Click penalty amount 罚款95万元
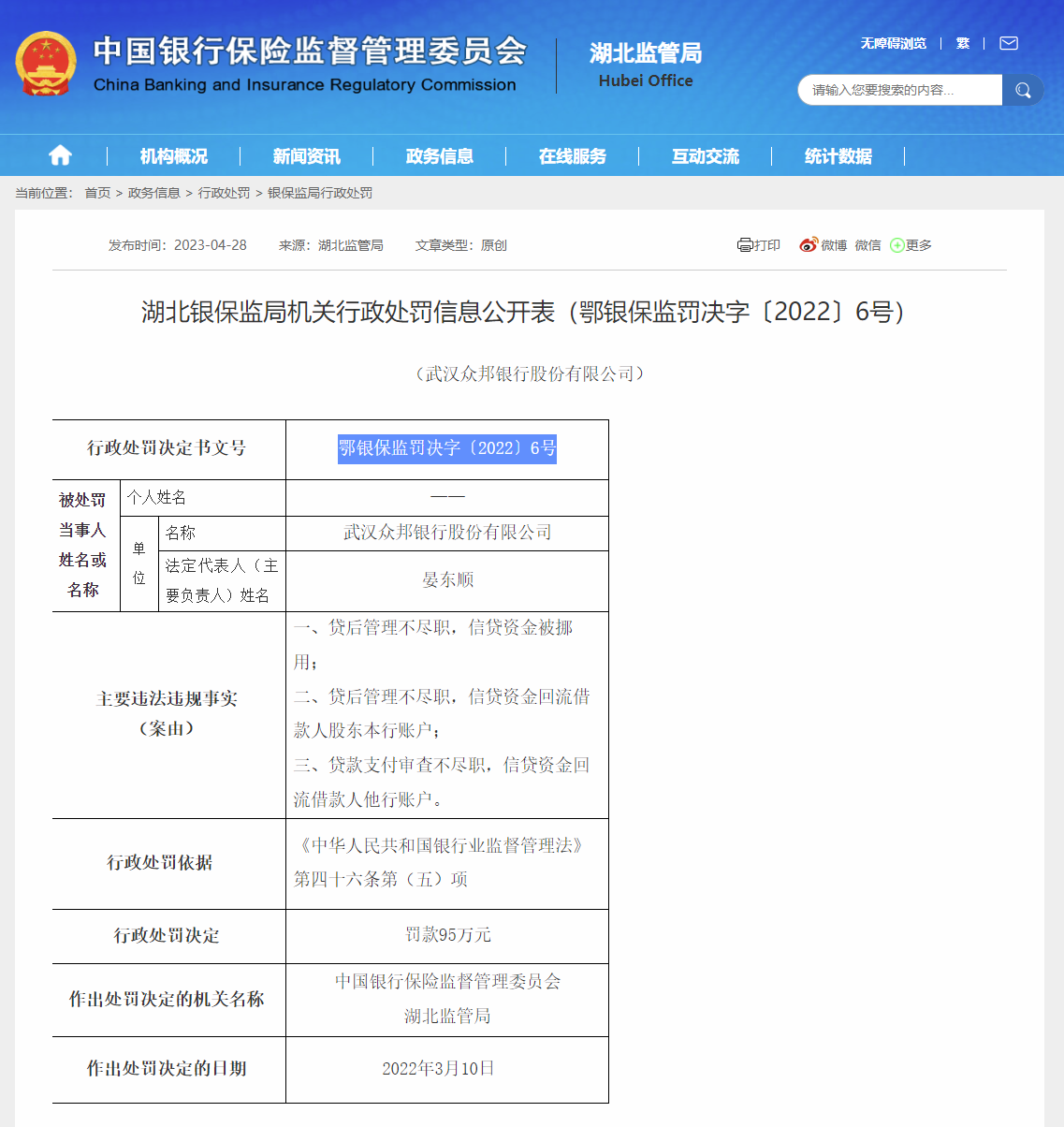This screenshot has height=1127, width=1064. [x=447, y=935]
